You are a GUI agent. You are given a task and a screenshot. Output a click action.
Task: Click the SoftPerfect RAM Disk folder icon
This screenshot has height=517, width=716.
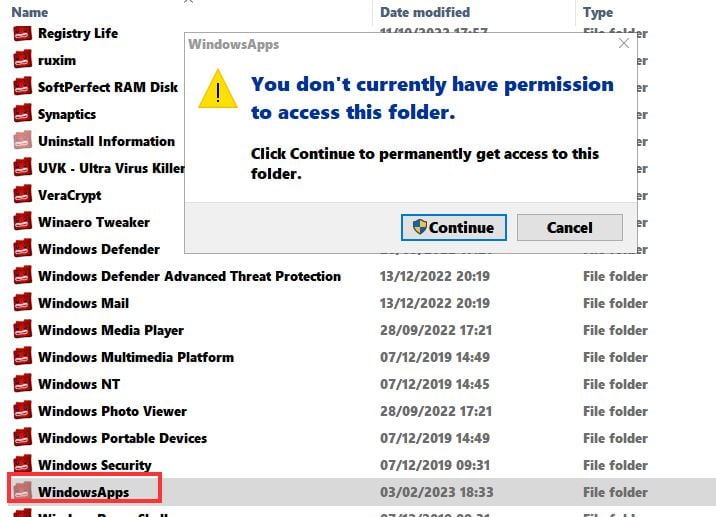click(x=23, y=87)
